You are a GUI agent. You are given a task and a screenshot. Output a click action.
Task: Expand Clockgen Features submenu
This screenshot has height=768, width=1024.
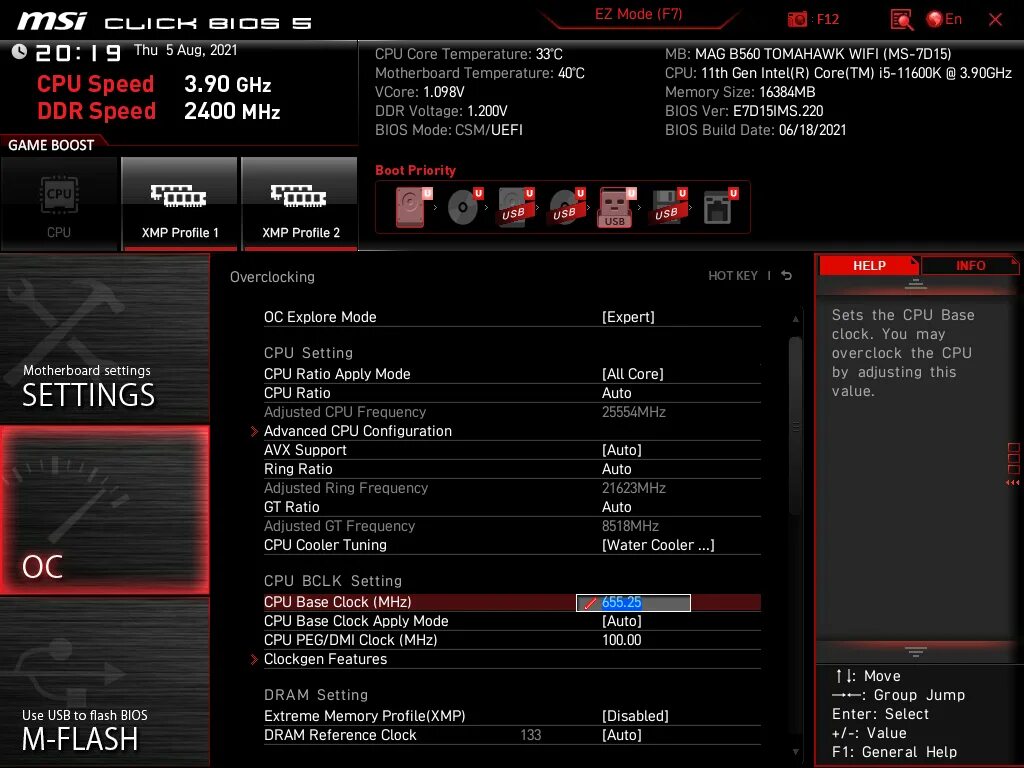[x=325, y=659]
